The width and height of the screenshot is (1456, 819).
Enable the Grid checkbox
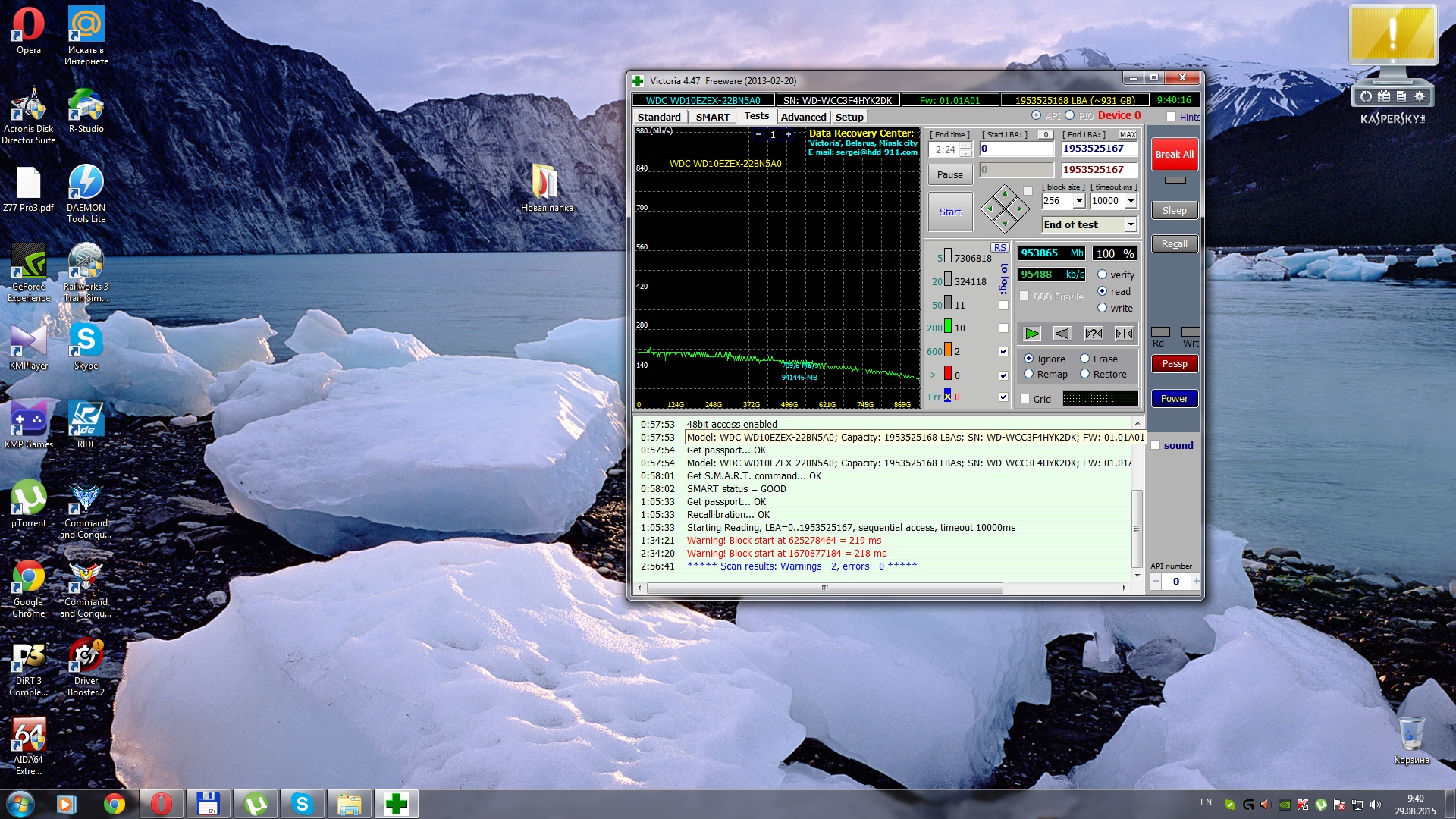(1025, 399)
